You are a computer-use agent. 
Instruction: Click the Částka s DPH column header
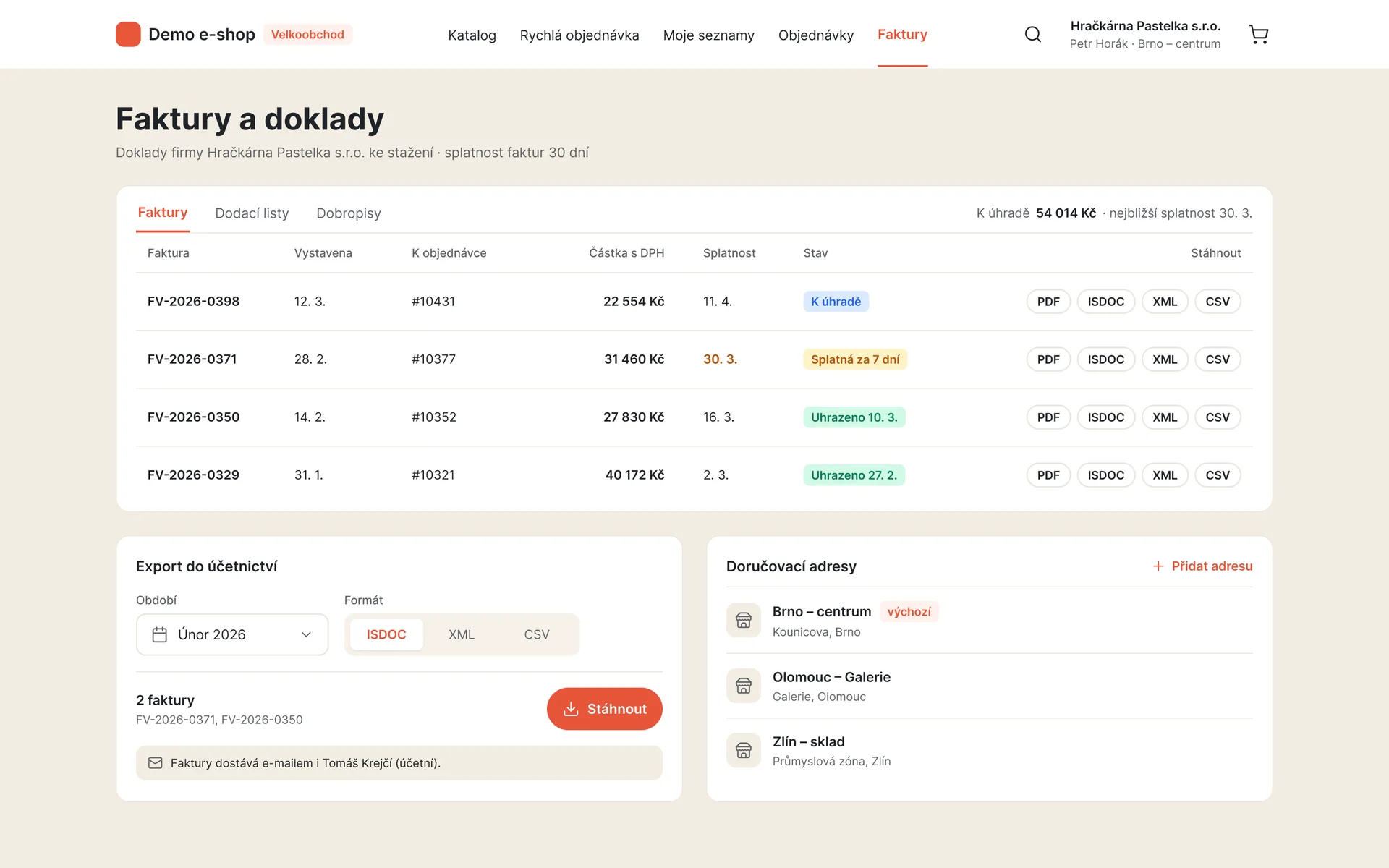point(626,253)
